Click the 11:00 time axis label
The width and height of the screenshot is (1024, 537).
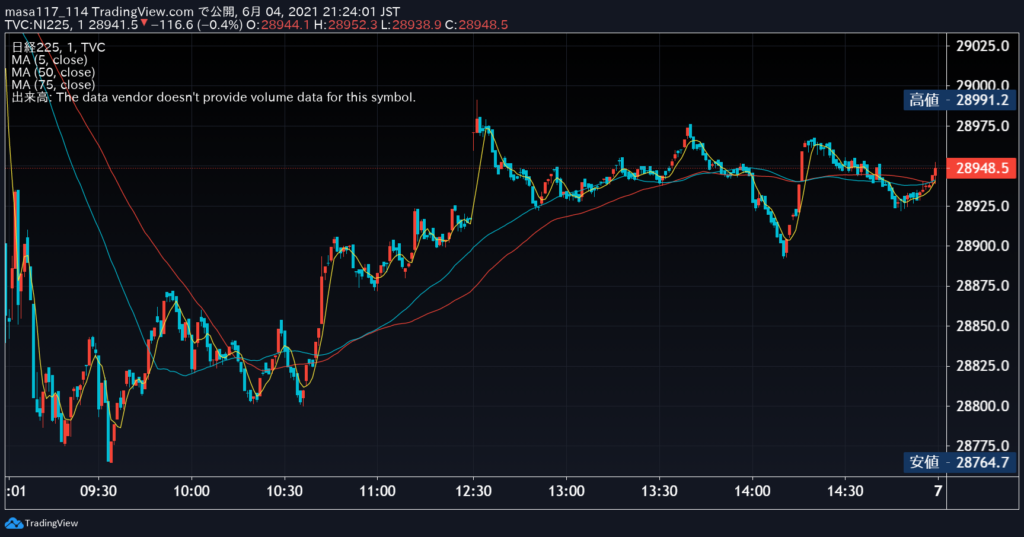point(377,491)
